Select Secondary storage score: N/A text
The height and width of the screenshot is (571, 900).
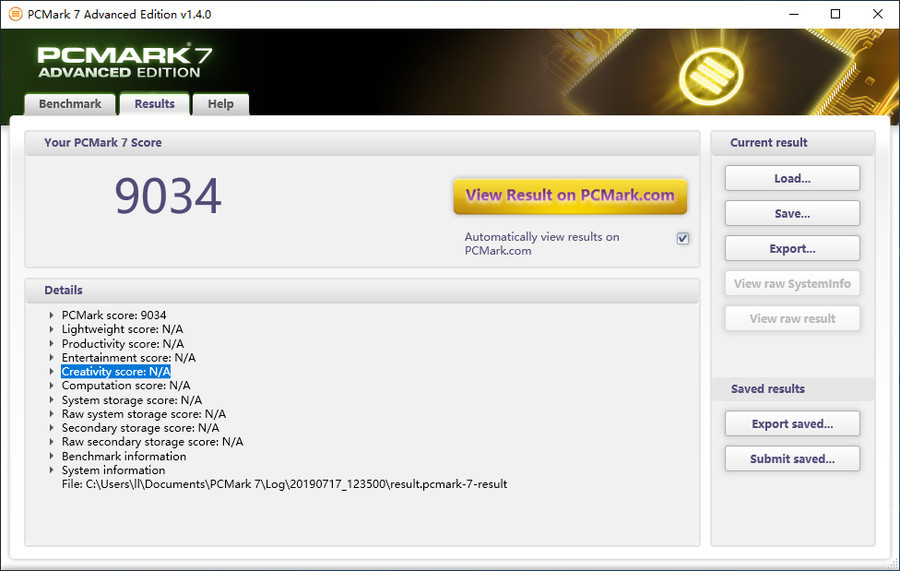click(141, 428)
